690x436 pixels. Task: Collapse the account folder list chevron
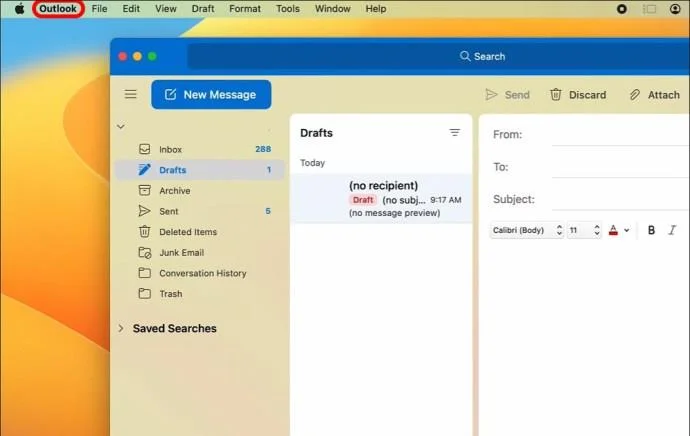[x=121, y=127]
